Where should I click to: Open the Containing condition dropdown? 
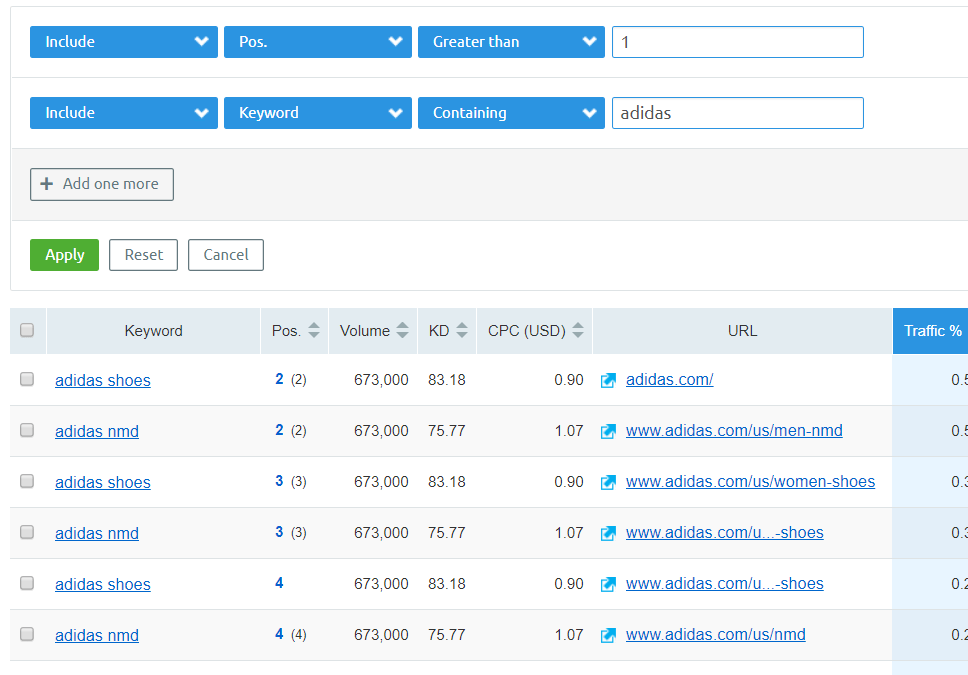click(x=511, y=113)
